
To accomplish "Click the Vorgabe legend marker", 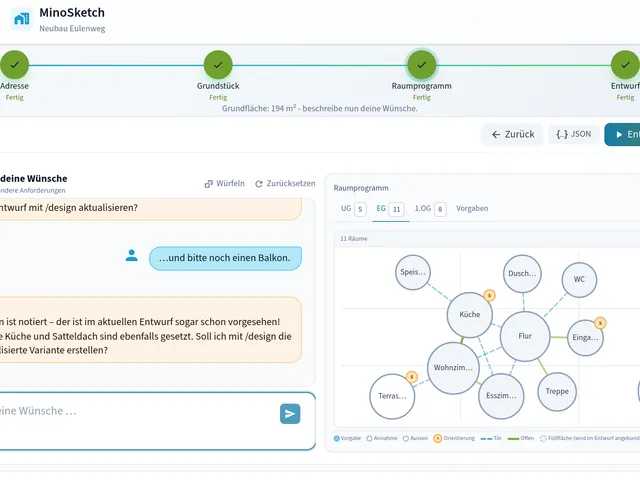I will (x=337, y=438).
